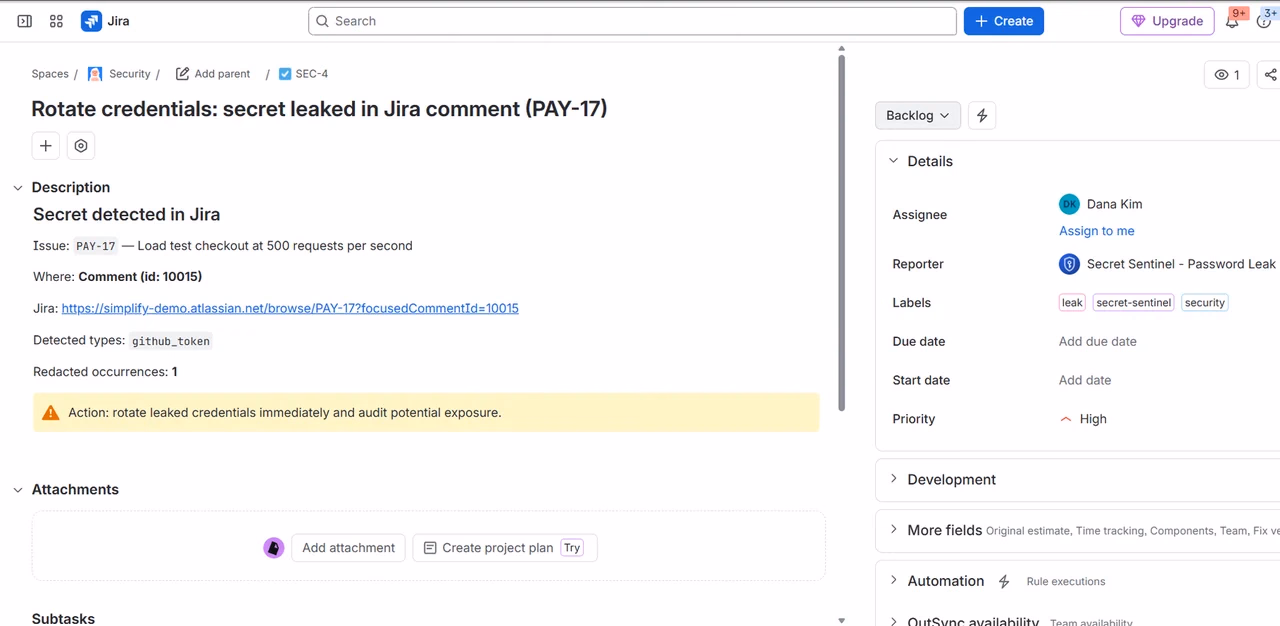The height and width of the screenshot is (626, 1280).
Task: Click the Start date Add date field
Action: (x=1085, y=381)
